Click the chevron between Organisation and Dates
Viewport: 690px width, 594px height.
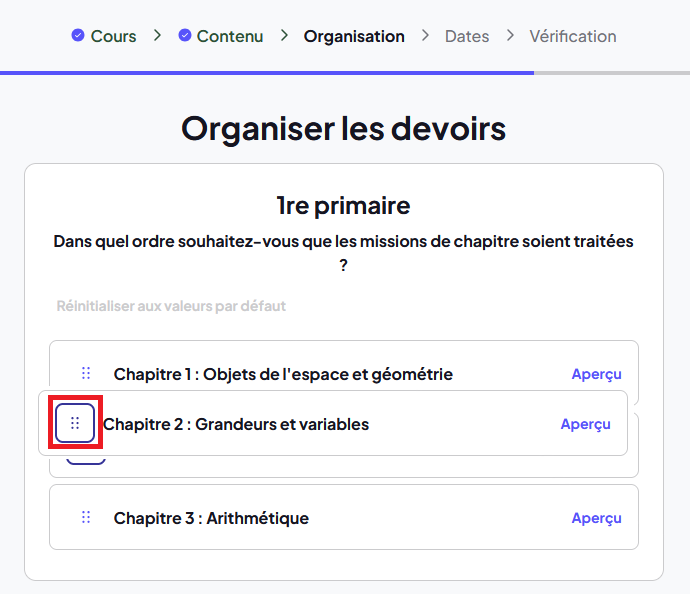425,35
